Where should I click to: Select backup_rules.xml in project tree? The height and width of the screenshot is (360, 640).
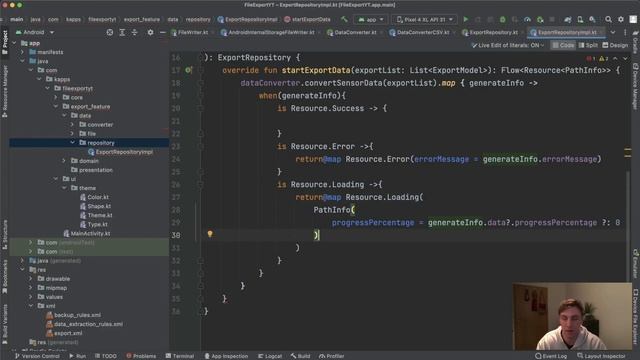(x=73, y=315)
